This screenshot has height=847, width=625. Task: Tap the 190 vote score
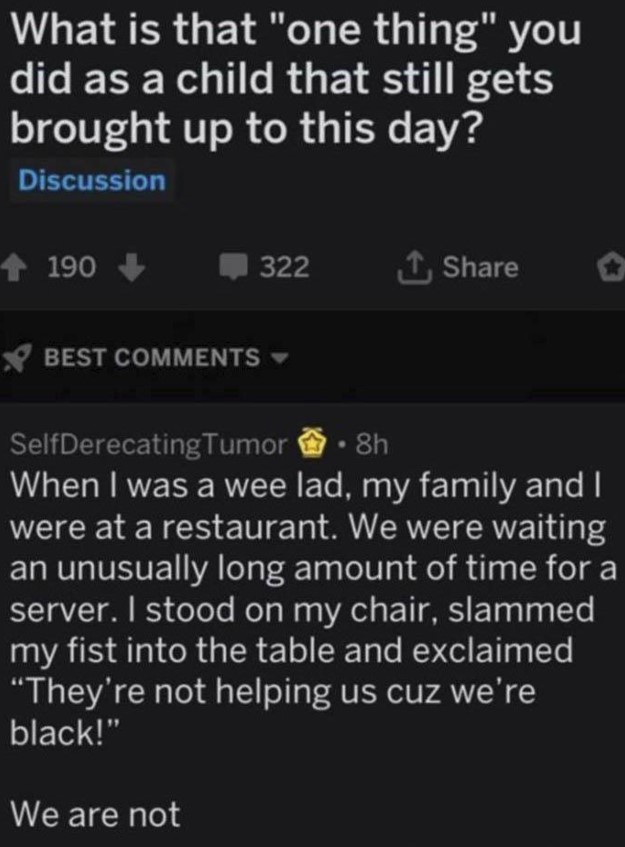point(72,268)
